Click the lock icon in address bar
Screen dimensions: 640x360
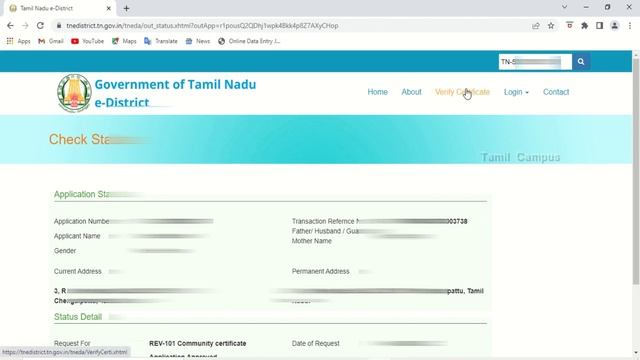tap(59, 25)
